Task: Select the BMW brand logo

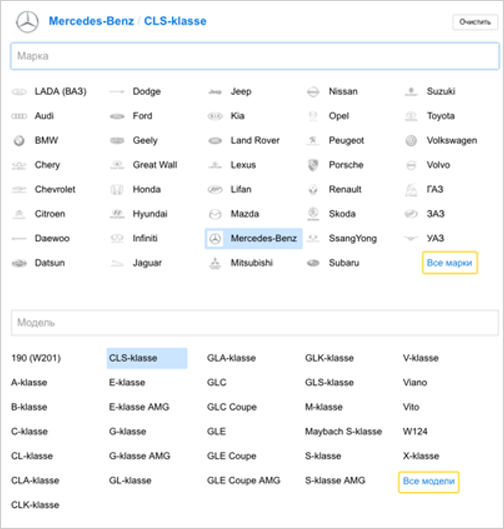Action: click(x=19, y=140)
